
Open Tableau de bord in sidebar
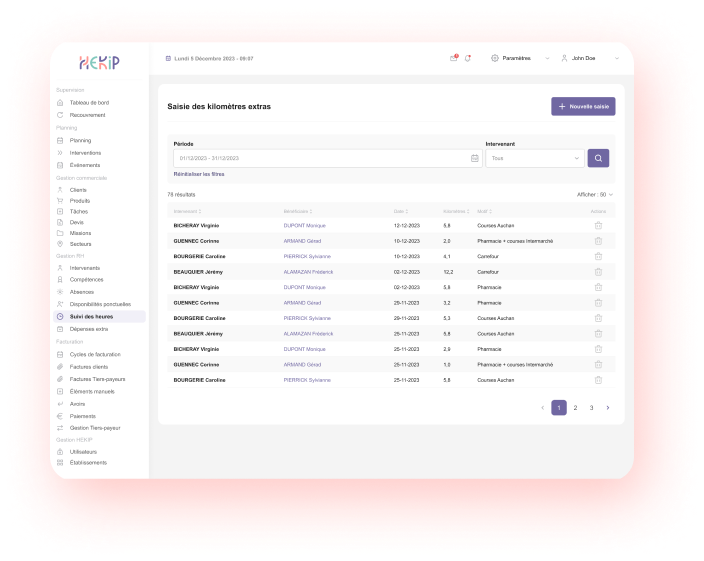click(89, 103)
